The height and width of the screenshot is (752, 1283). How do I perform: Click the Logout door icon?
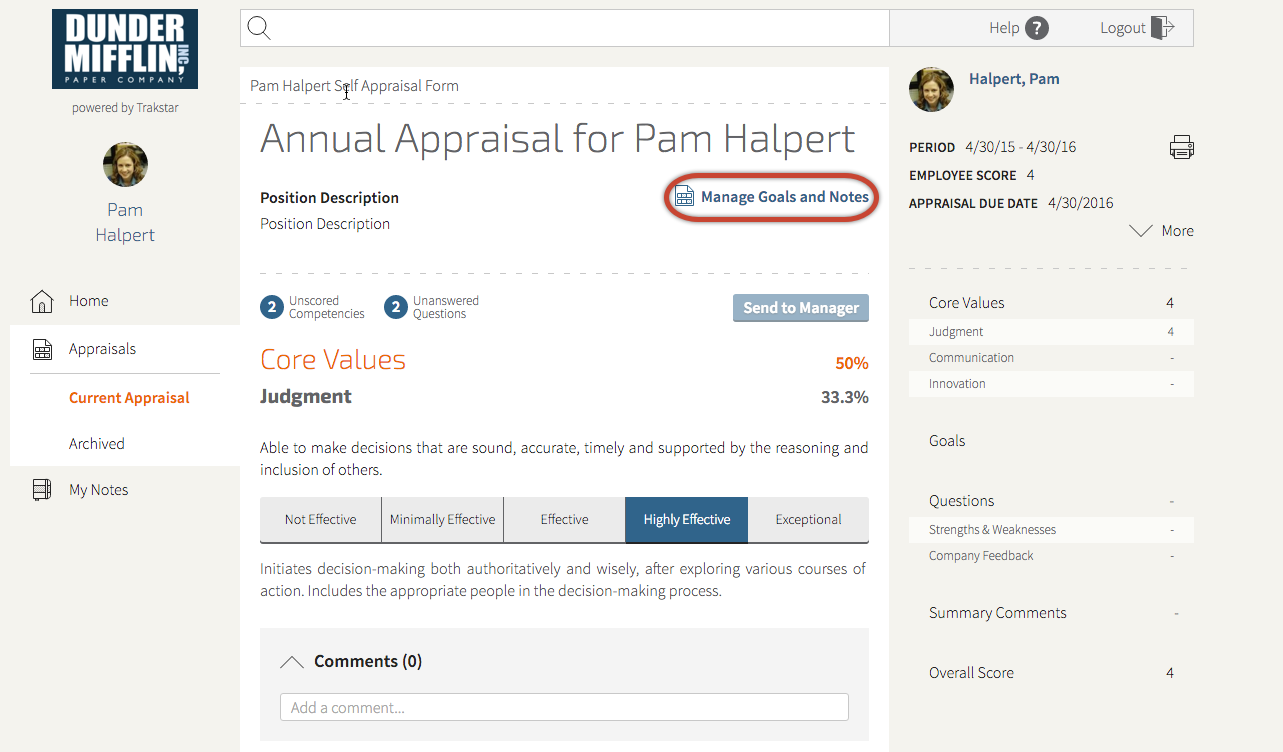(x=1162, y=28)
